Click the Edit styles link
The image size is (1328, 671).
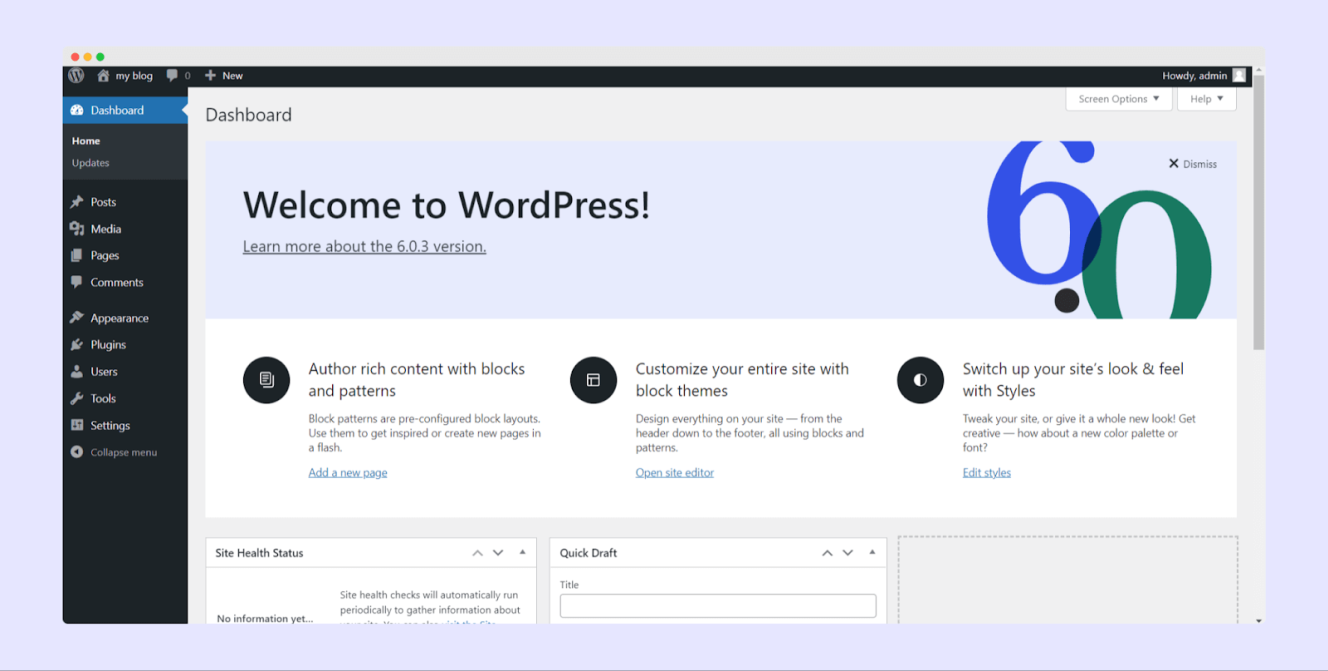pyautogui.click(x=987, y=472)
